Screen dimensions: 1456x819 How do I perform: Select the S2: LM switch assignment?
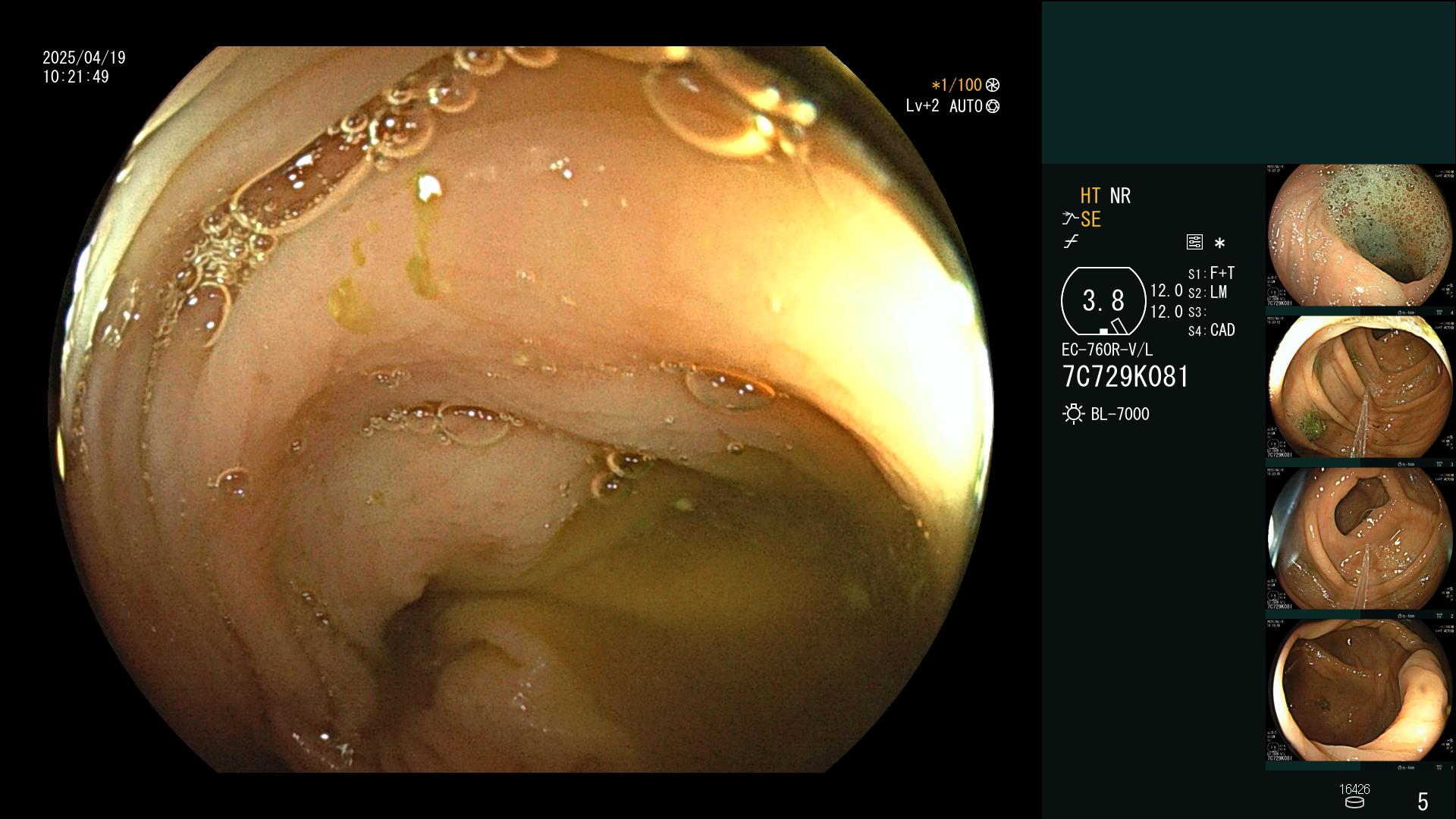(1207, 292)
